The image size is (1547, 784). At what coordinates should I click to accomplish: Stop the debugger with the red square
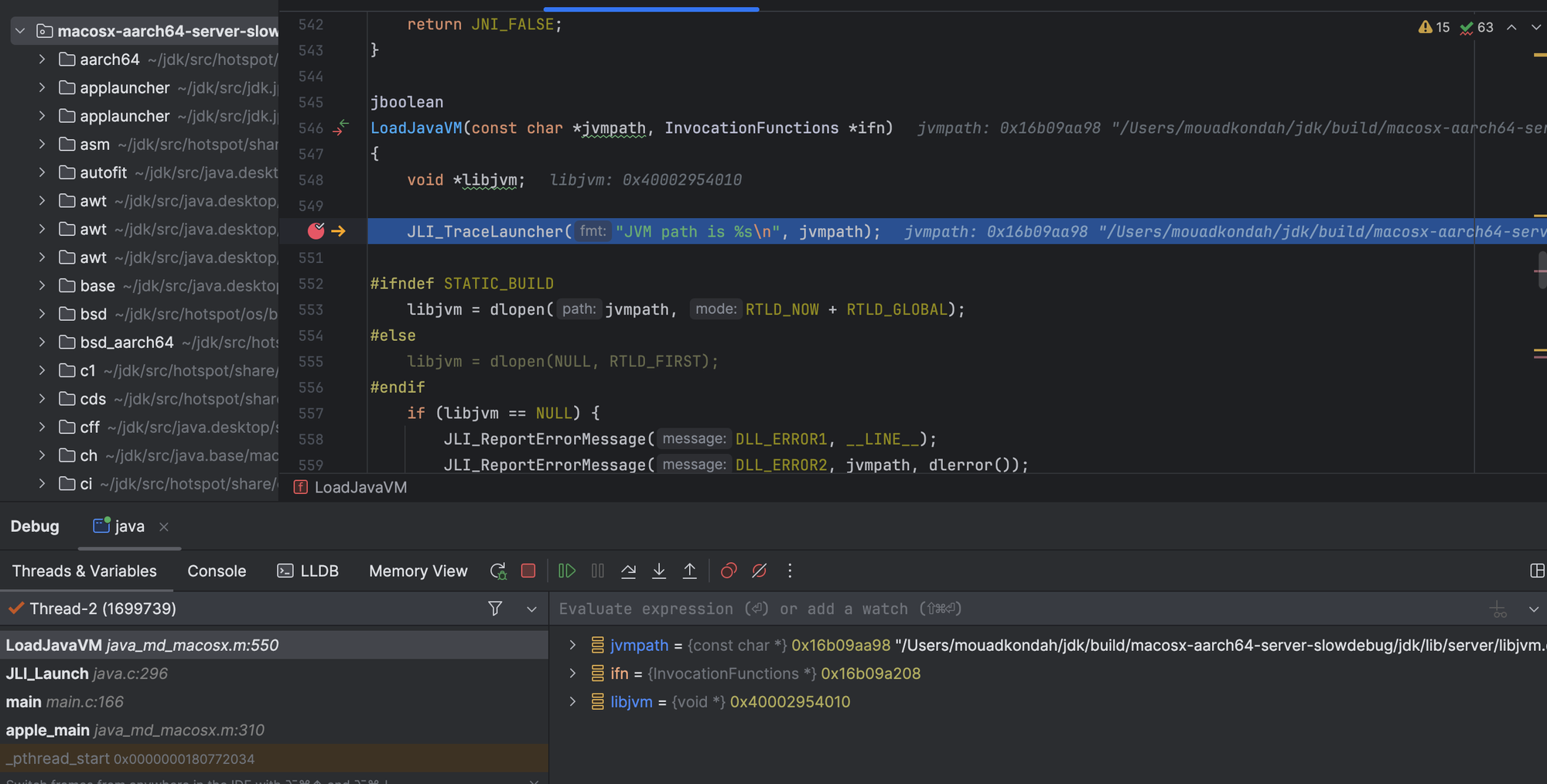point(528,571)
